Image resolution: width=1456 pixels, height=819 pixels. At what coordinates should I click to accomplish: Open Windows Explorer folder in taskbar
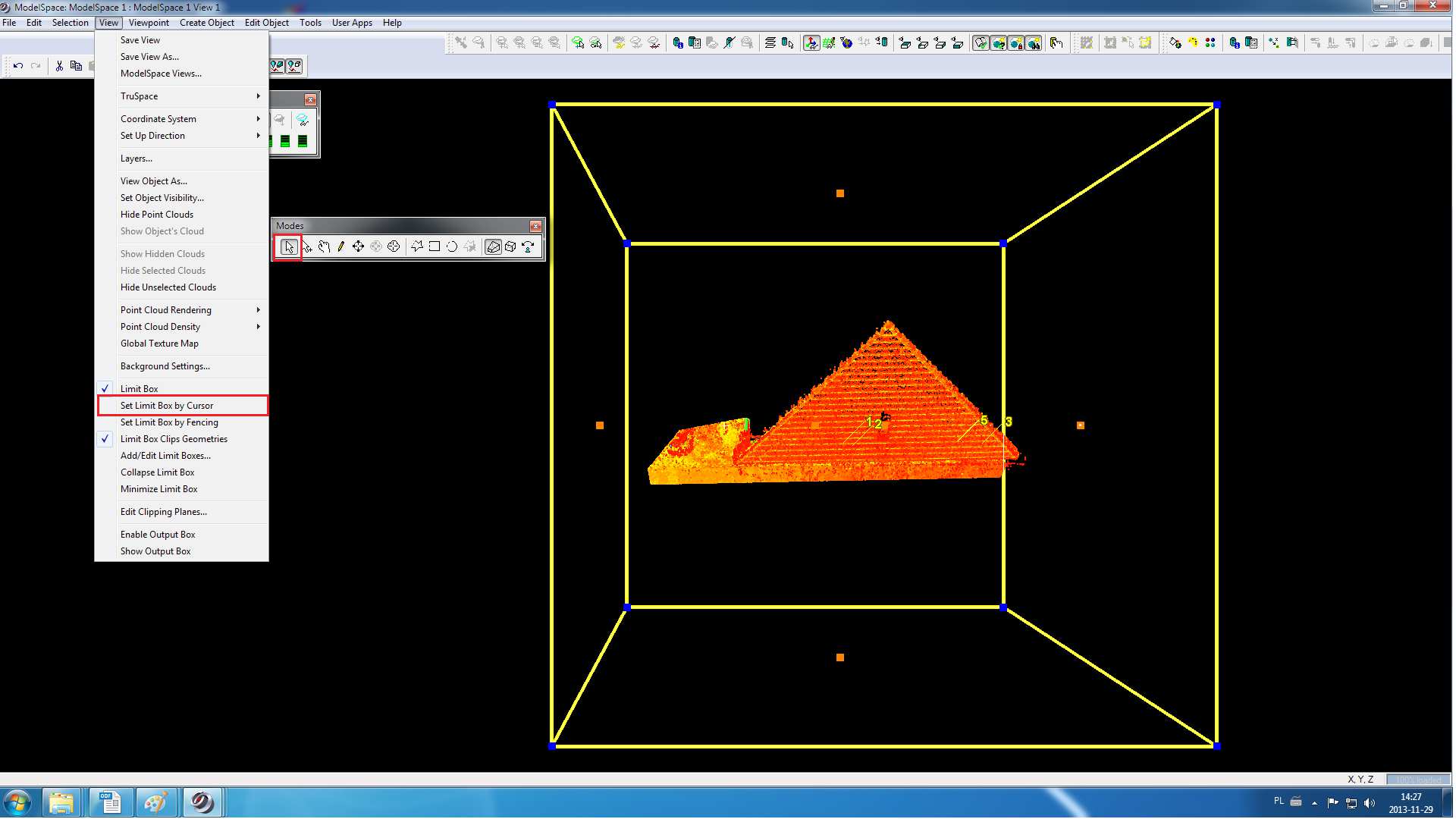pyautogui.click(x=61, y=802)
